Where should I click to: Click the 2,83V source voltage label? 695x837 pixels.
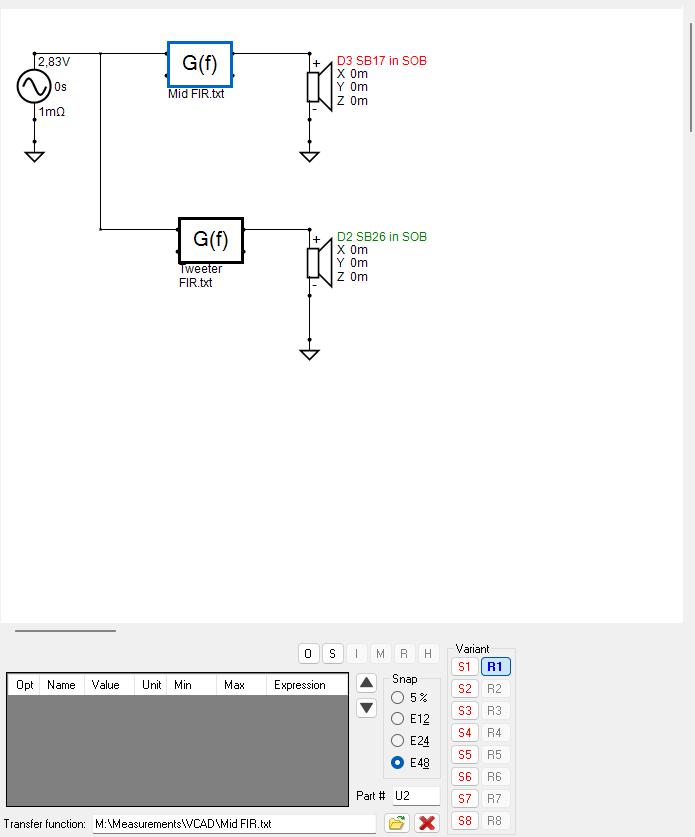click(x=54, y=61)
